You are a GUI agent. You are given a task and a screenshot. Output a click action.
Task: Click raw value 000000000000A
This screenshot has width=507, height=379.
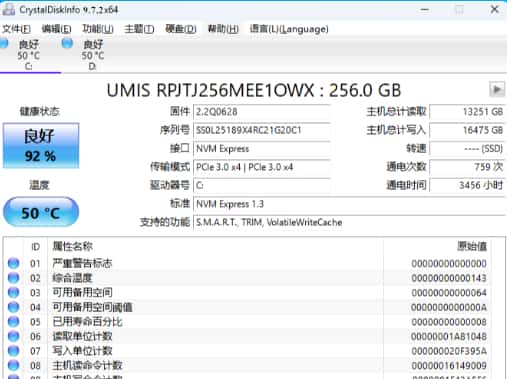pyautogui.click(x=449, y=307)
